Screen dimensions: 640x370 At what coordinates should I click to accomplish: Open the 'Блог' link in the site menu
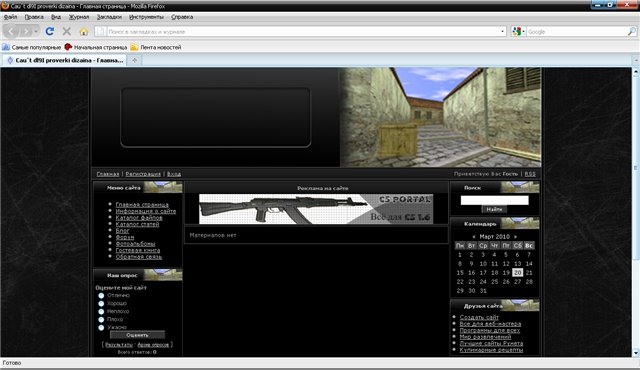[122, 231]
